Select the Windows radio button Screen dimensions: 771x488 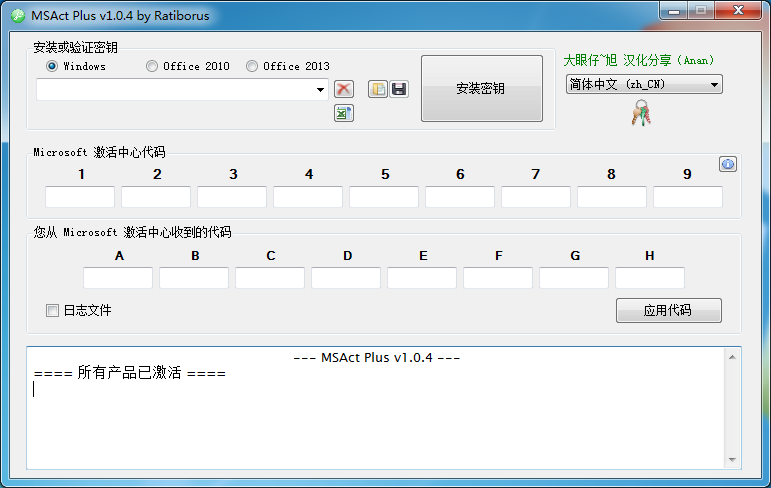click(x=52, y=66)
